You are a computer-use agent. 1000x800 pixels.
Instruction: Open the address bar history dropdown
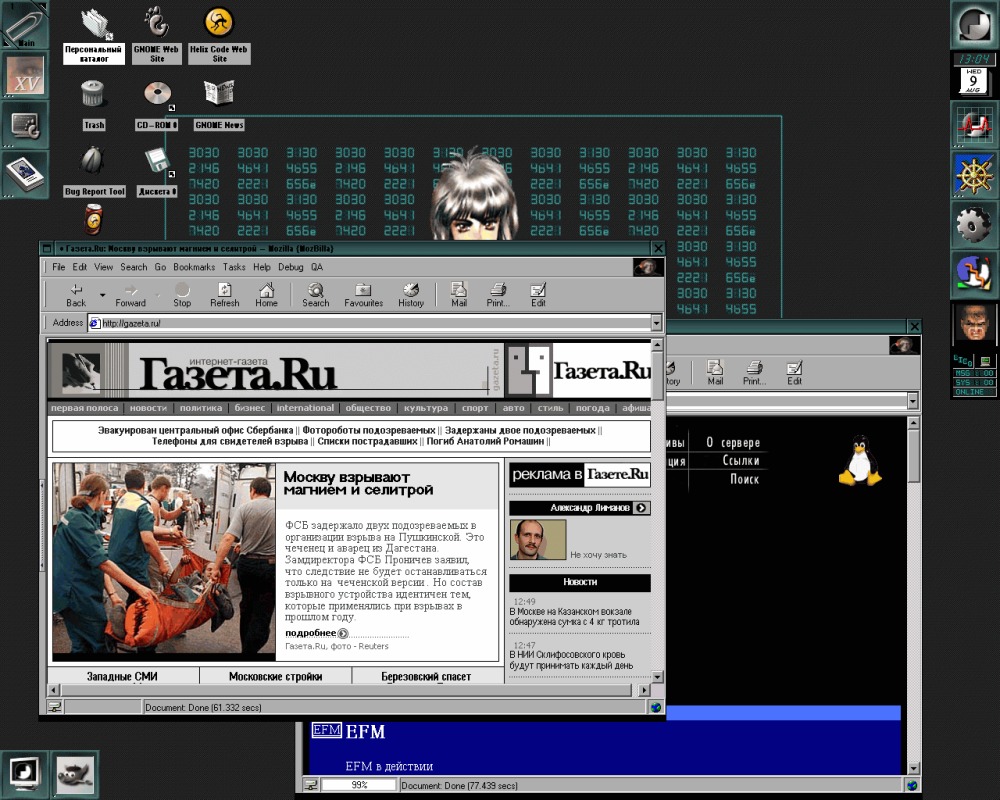point(656,323)
